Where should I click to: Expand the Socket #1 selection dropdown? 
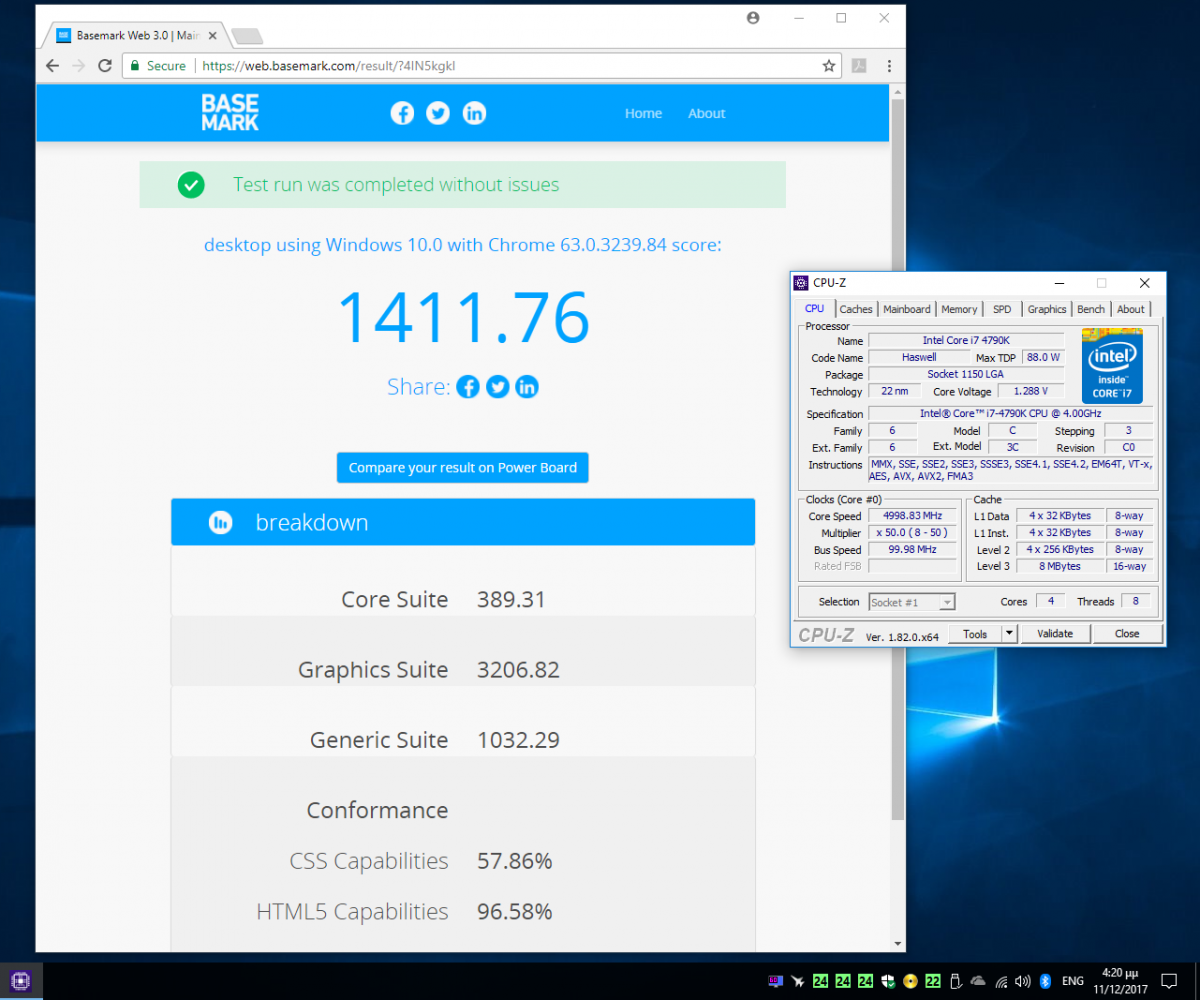[911, 602]
